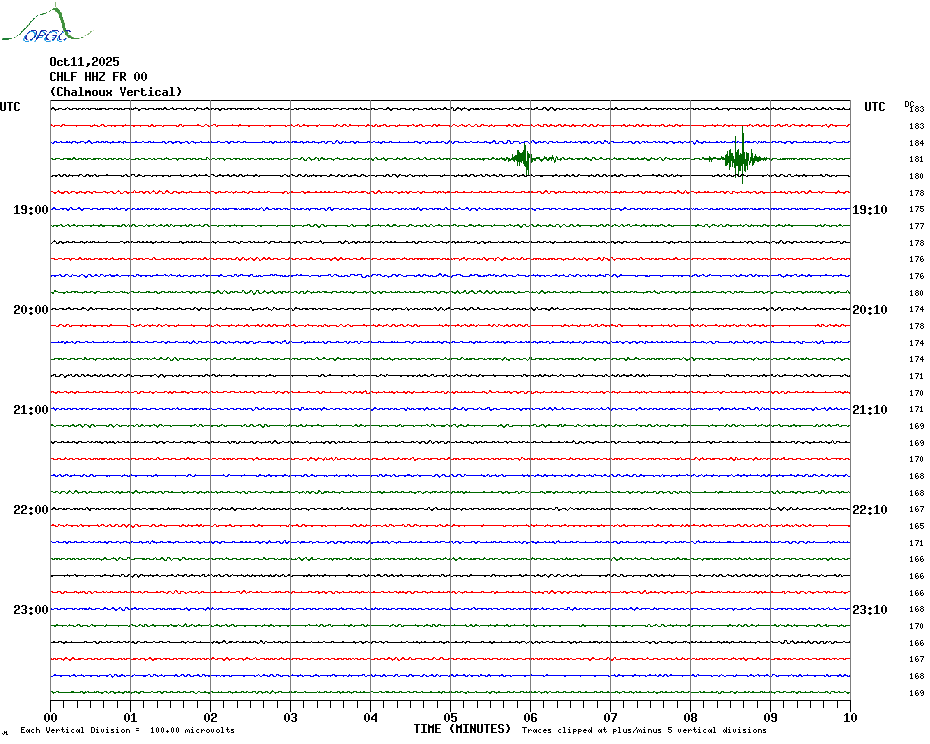This screenshot has width=930, height=744.
Task: Select the 21:00 left axis label
Action: point(31,410)
